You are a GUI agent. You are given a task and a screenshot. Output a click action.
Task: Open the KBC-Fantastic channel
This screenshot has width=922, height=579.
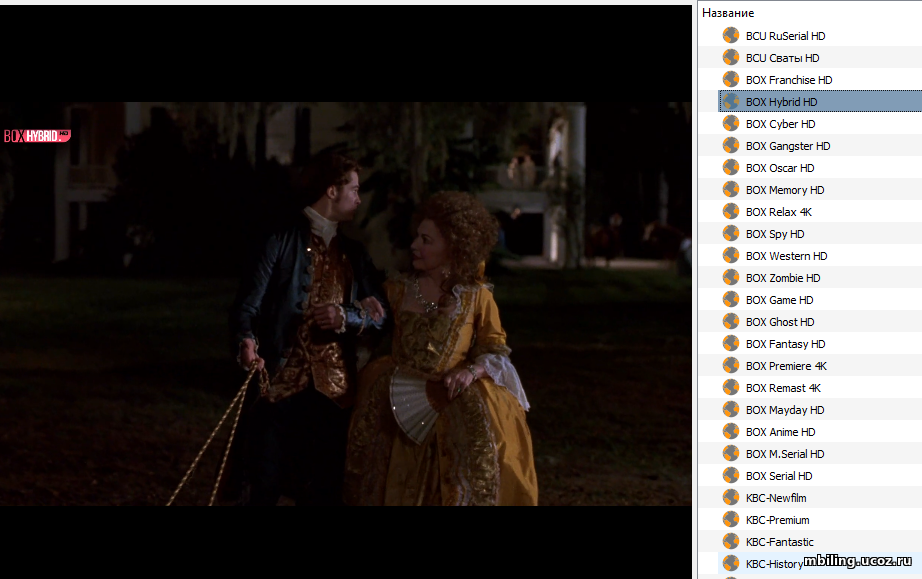pyautogui.click(x=780, y=542)
